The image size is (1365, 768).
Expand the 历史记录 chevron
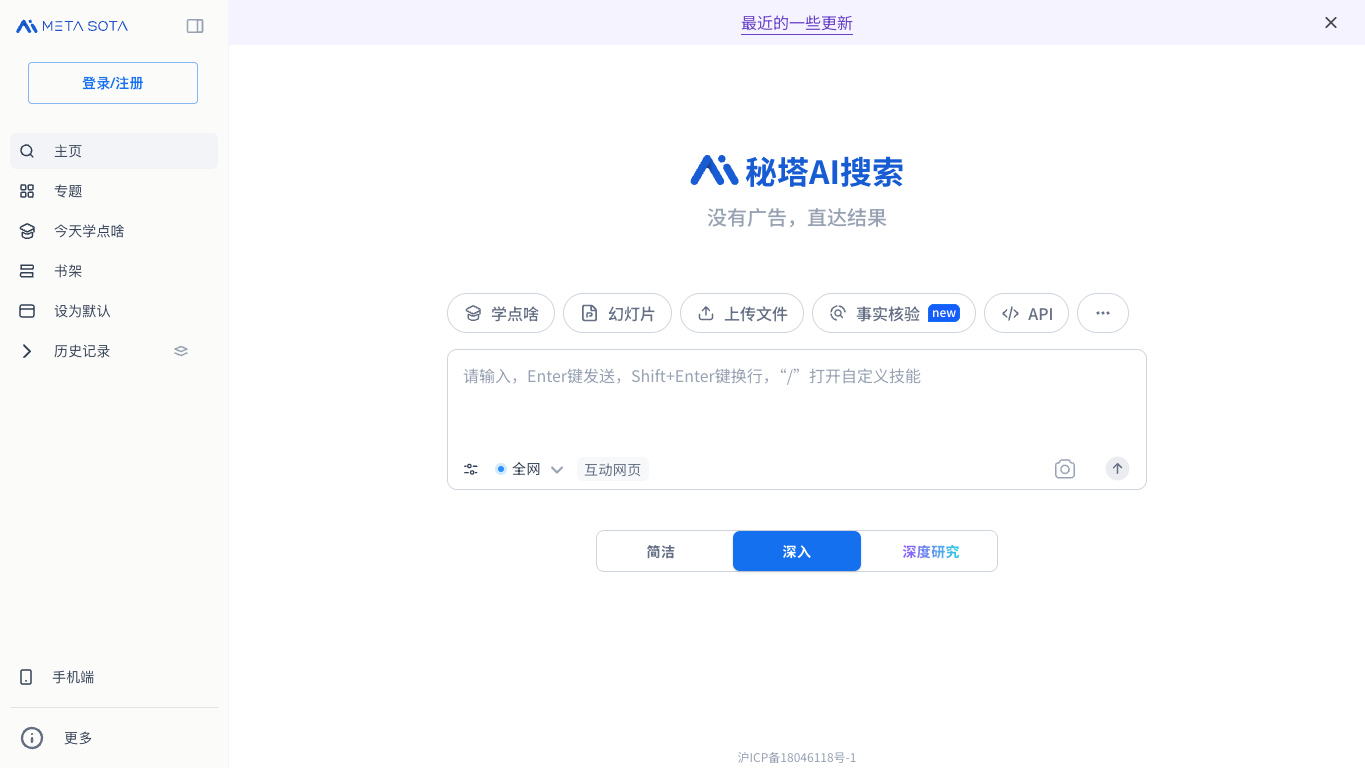(27, 351)
